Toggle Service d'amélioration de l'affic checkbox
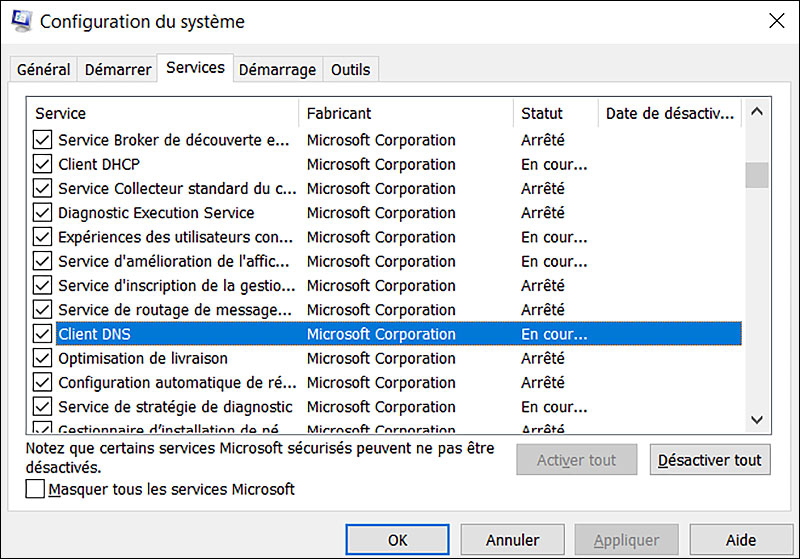Screen dimensions: 800x559 [x=42, y=261]
